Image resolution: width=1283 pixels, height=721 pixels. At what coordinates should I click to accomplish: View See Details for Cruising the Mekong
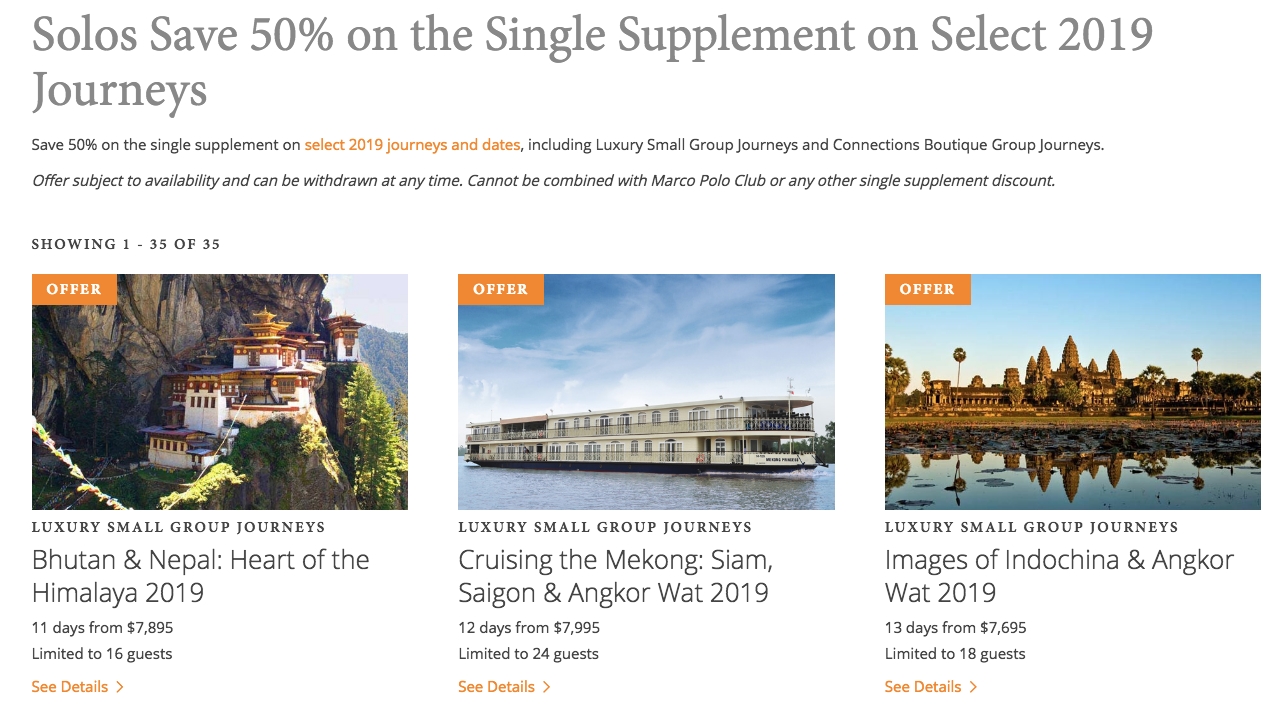coord(496,687)
